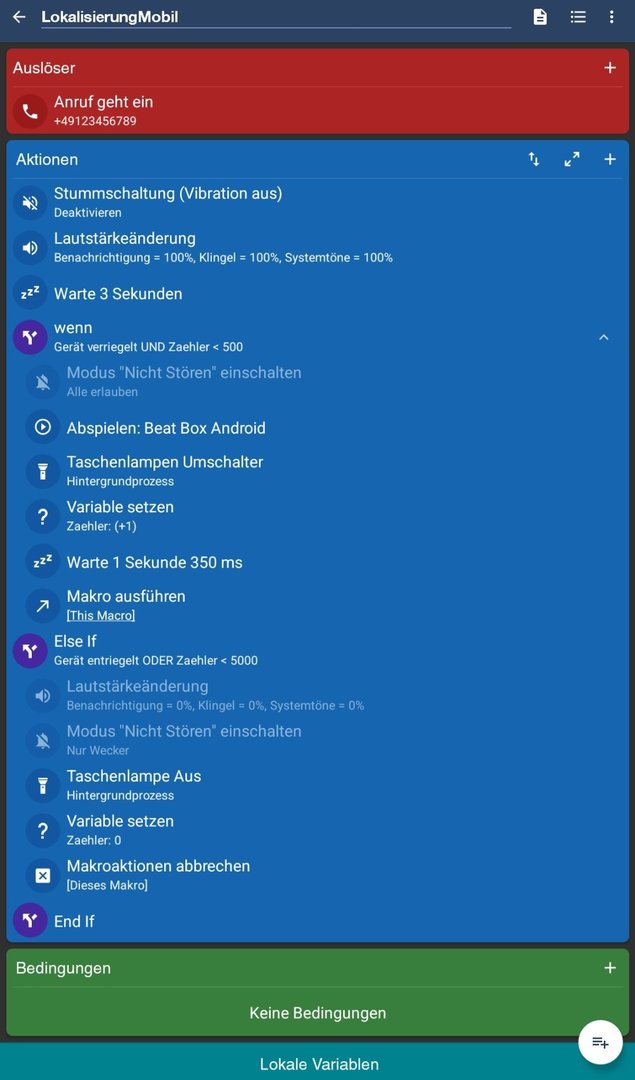The width and height of the screenshot is (635, 1080).
Task: Tap the Else If branch icon
Action: click(30, 651)
